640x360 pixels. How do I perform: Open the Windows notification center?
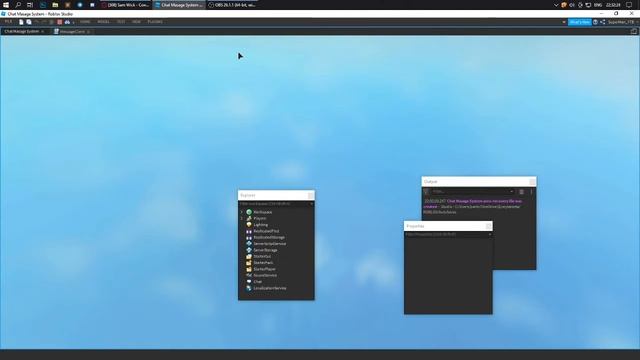click(629, 5)
